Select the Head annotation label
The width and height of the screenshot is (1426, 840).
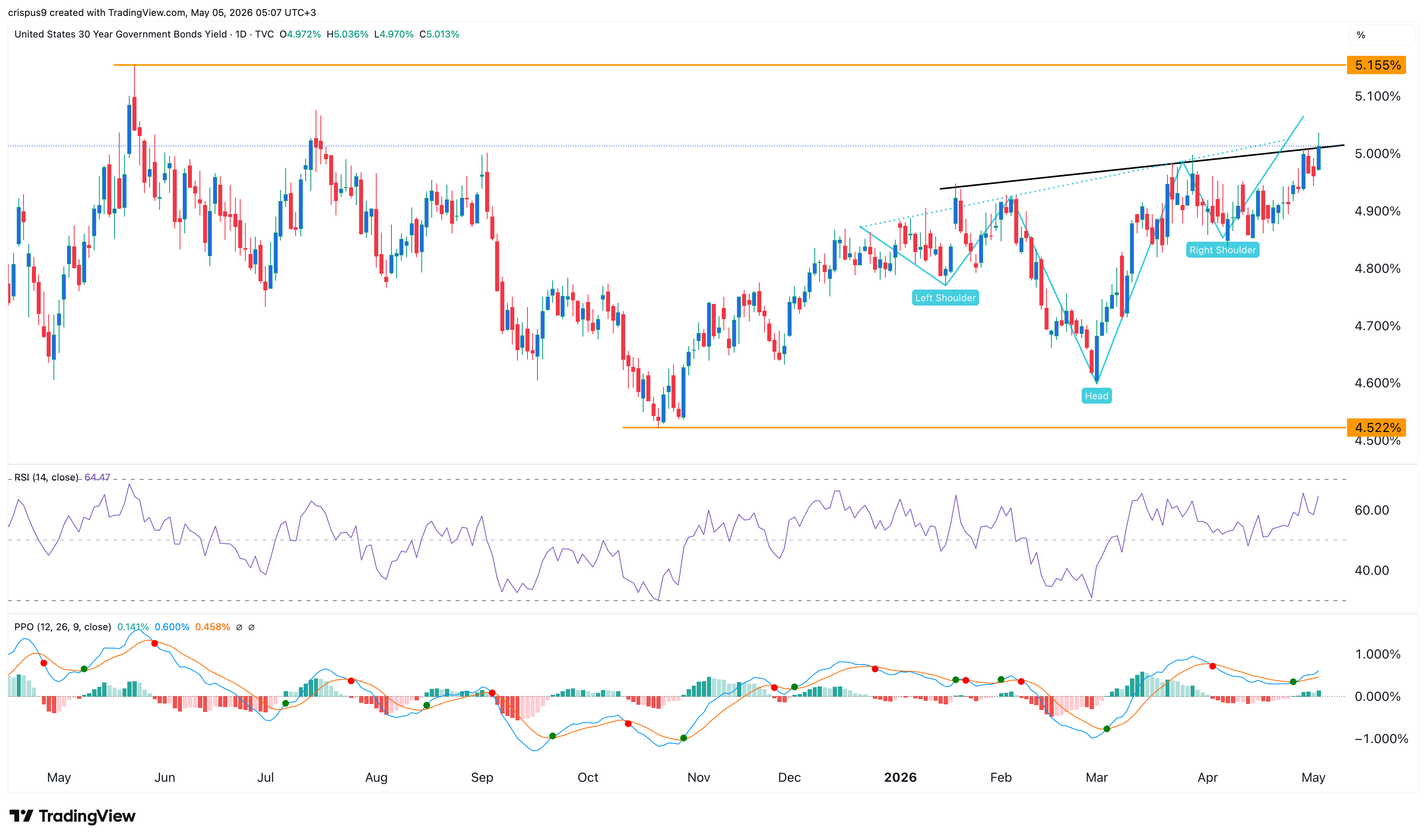coord(1096,396)
